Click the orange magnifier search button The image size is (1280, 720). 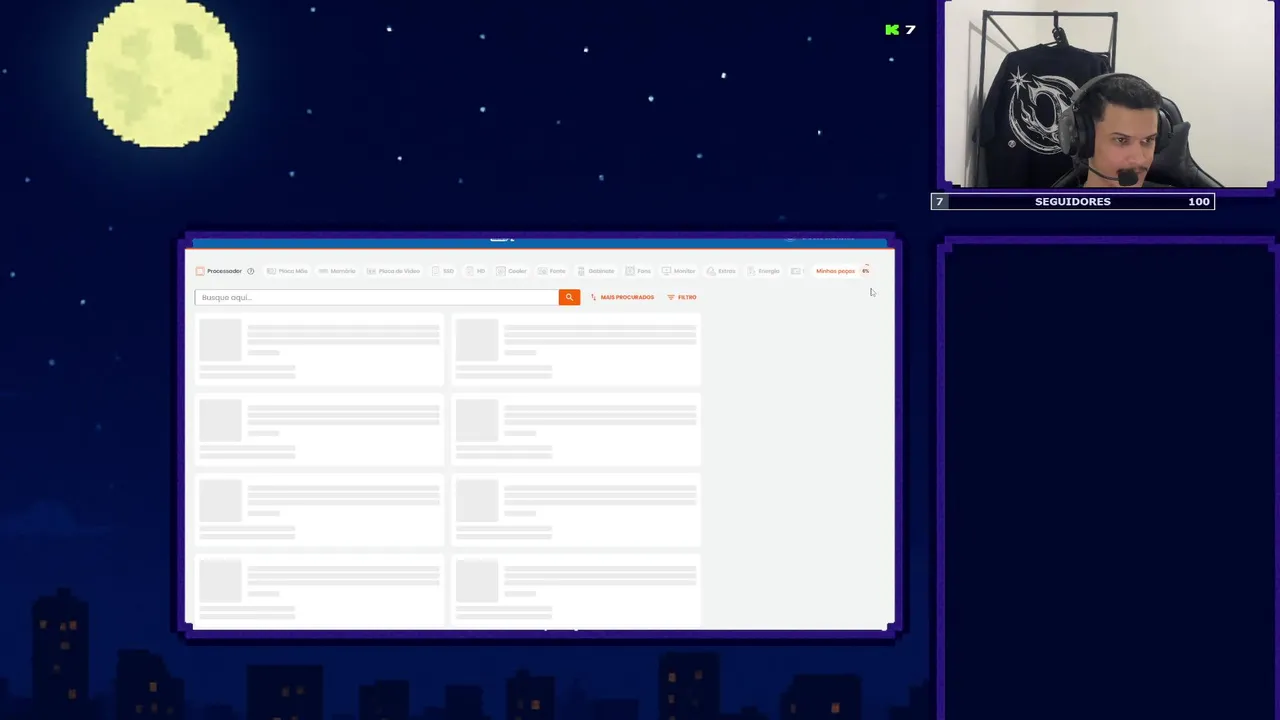pos(569,297)
